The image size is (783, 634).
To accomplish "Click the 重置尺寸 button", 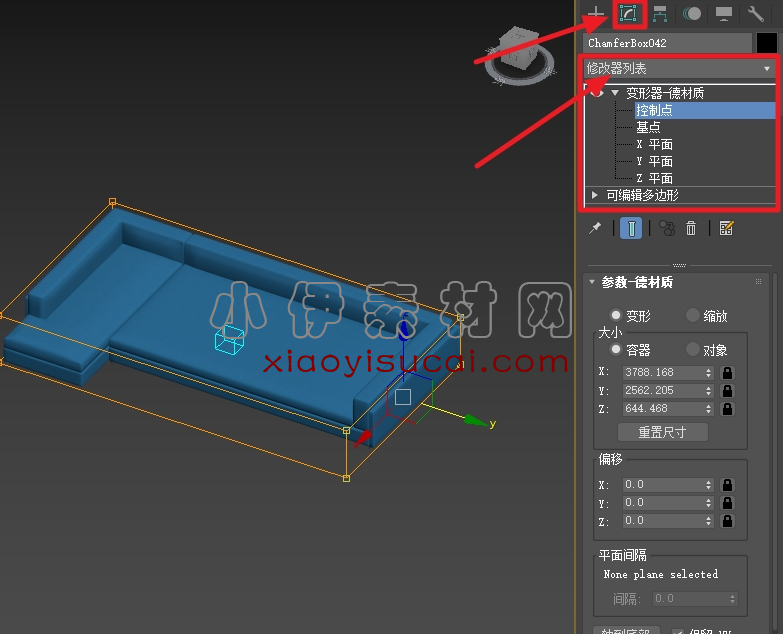I will click(660, 432).
